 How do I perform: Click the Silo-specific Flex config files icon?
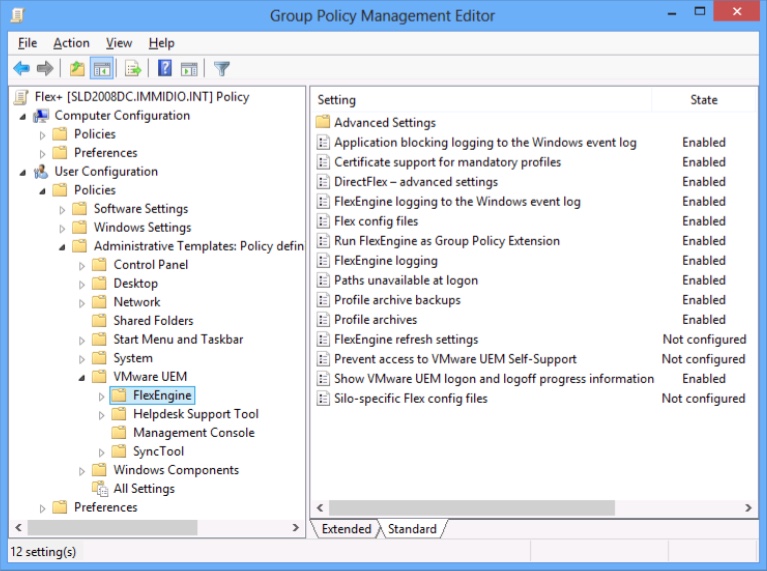(x=323, y=398)
